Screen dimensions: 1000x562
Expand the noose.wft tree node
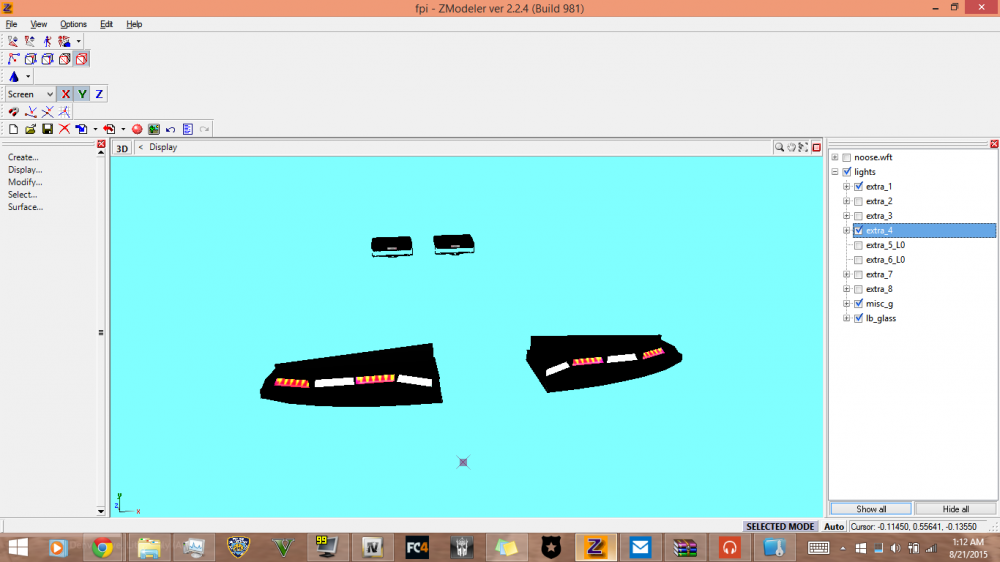coord(835,158)
